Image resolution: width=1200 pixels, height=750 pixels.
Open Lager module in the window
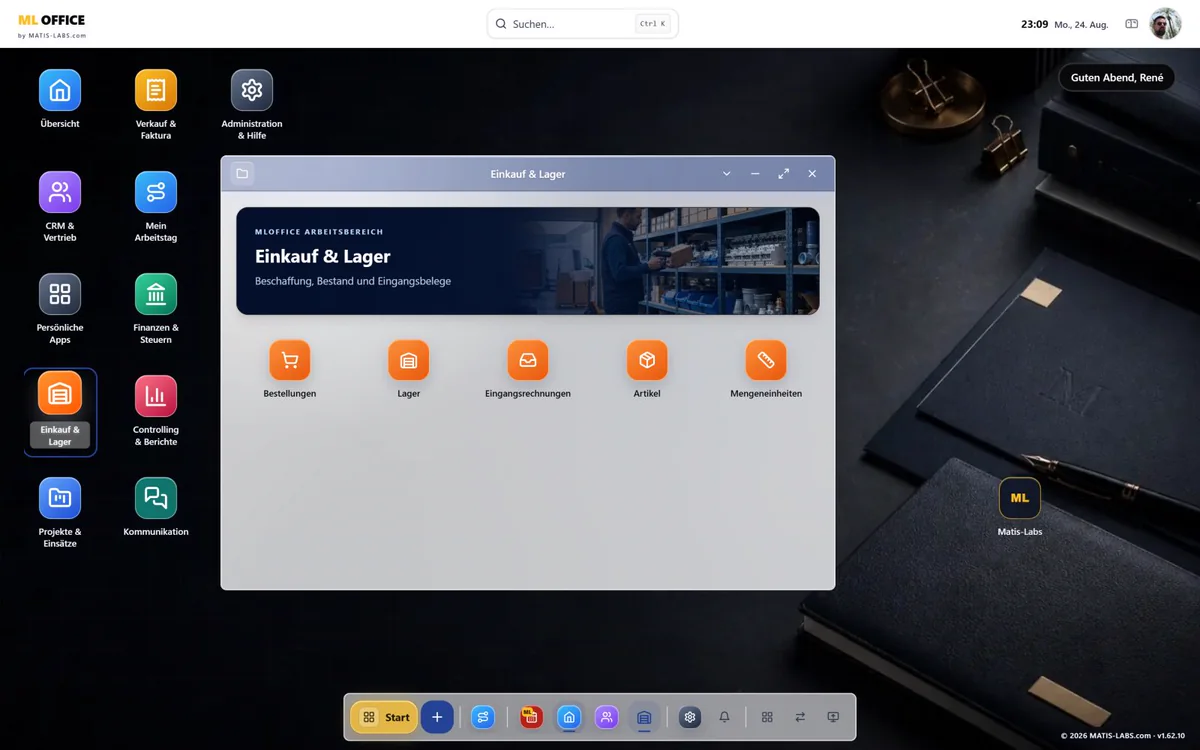coord(409,369)
